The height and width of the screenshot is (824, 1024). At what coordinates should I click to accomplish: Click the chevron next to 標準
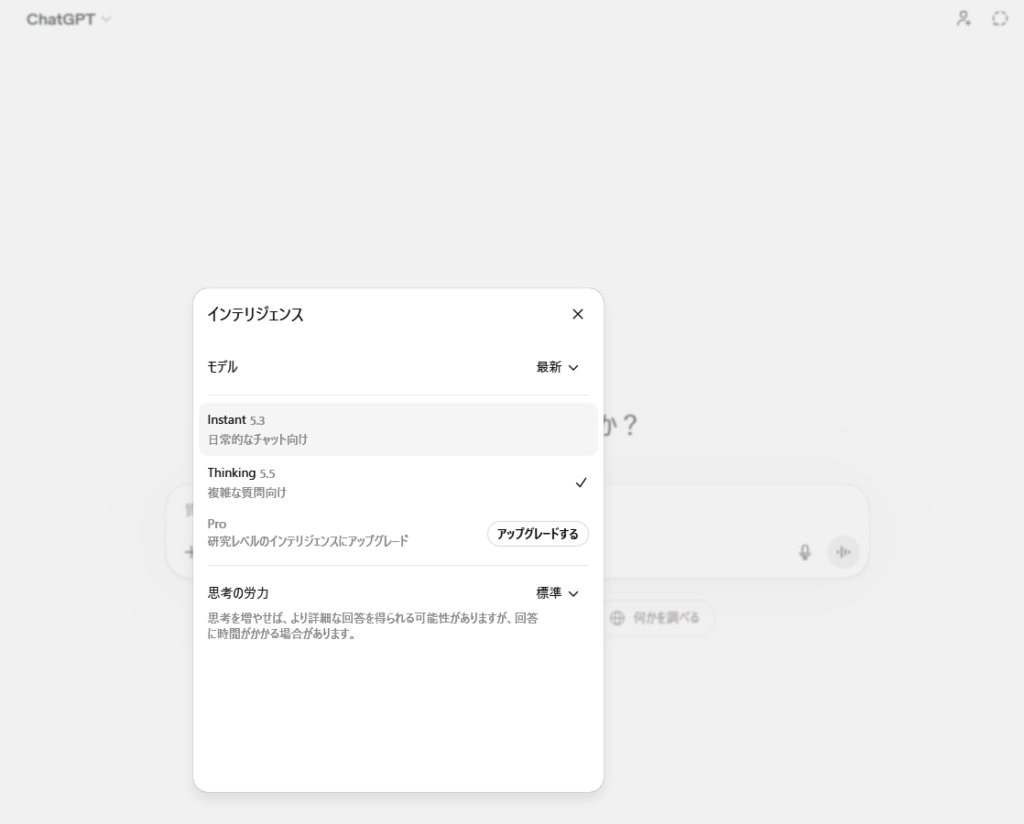point(573,593)
